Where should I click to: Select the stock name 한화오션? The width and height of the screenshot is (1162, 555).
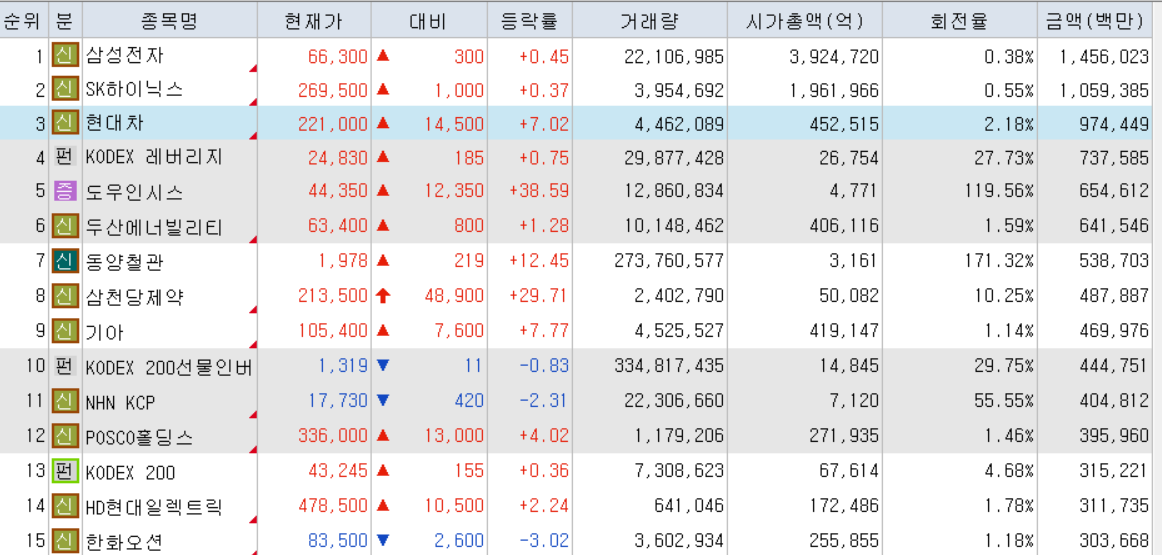pyautogui.click(x=124, y=541)
